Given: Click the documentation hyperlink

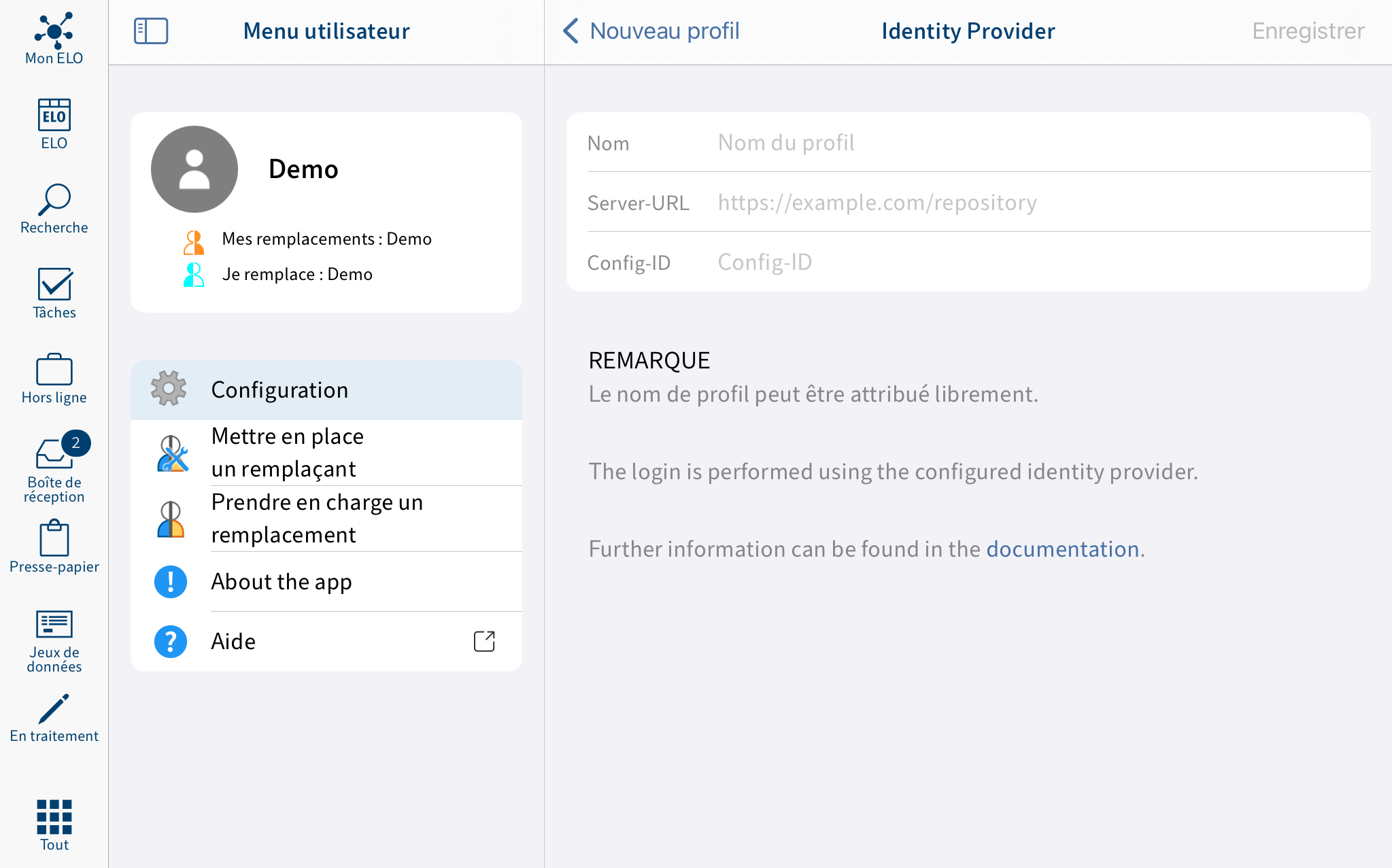Looking at the screenshot, I should coord(1062,549).
